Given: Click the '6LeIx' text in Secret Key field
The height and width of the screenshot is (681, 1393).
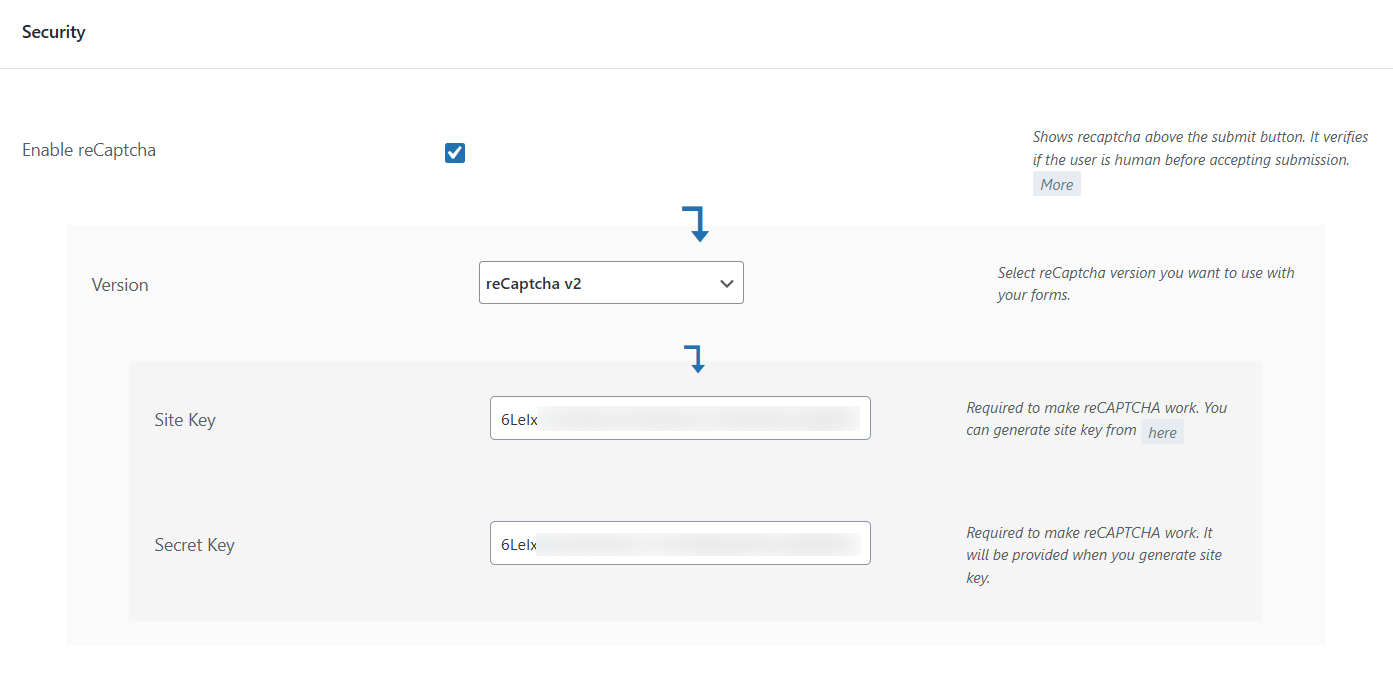Looking at the screenshot, I should coord(519,545).
